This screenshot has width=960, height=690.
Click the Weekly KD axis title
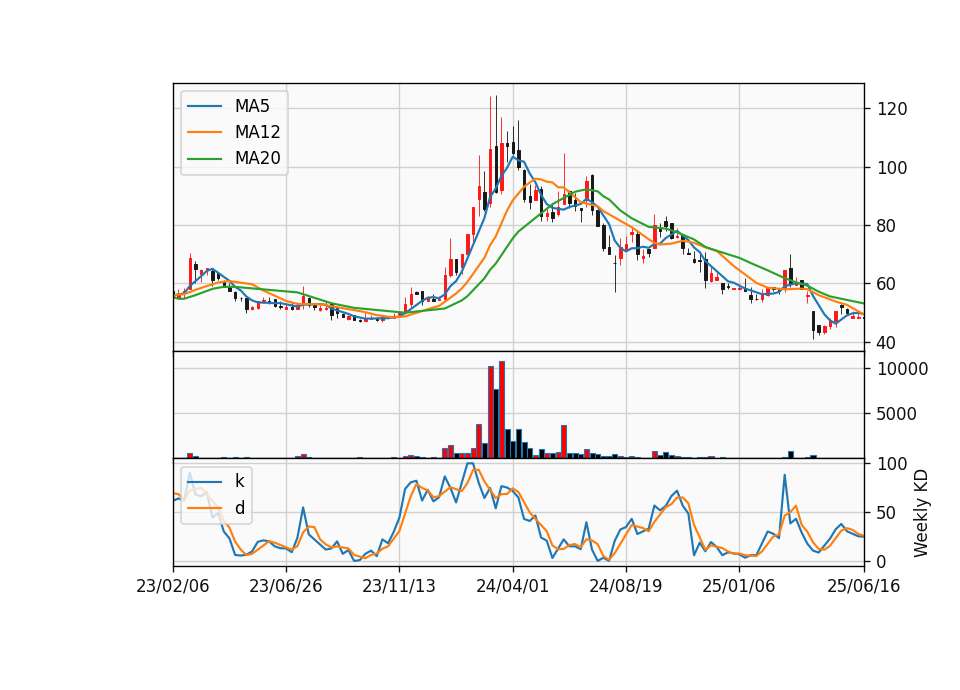coord(921,513)
